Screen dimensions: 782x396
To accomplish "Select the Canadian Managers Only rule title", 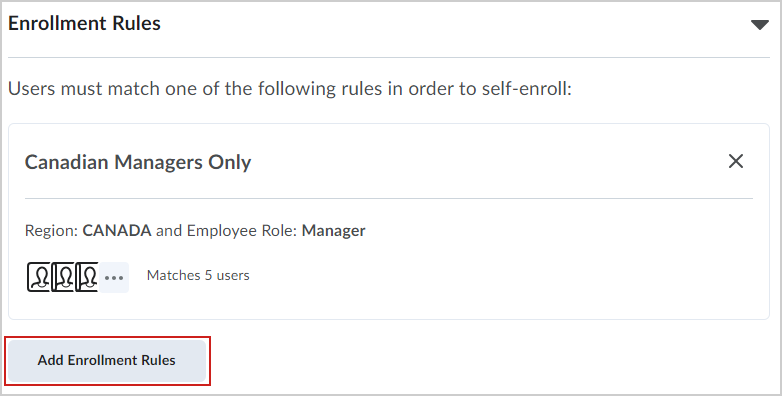I will click(138, 163).
